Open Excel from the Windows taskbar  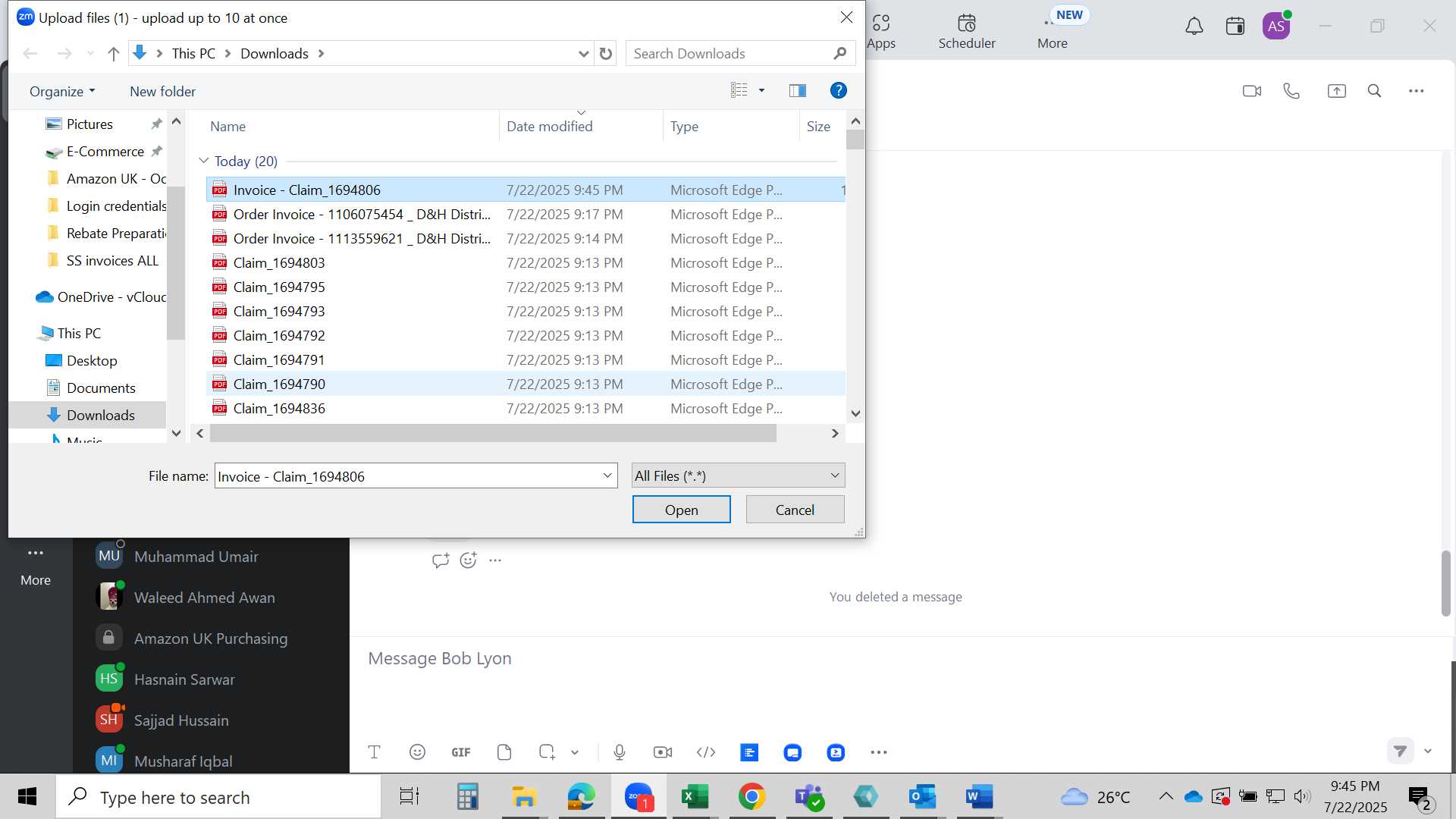695,796
